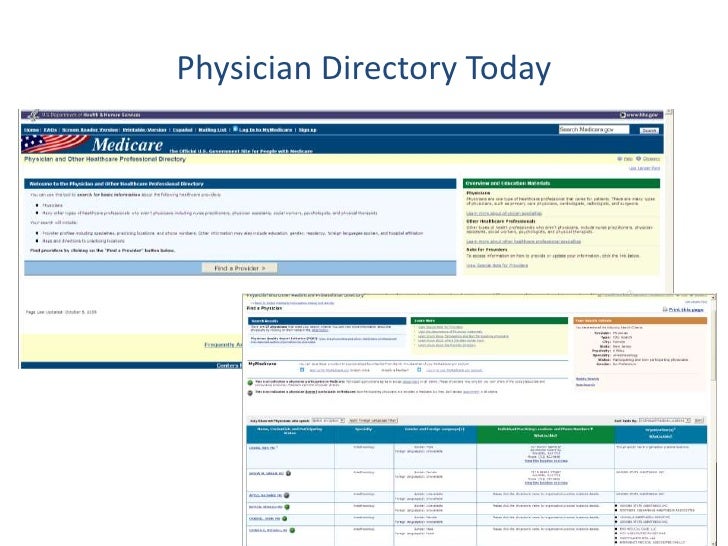Click status icon beside second physician name

(x=288, y=473)
